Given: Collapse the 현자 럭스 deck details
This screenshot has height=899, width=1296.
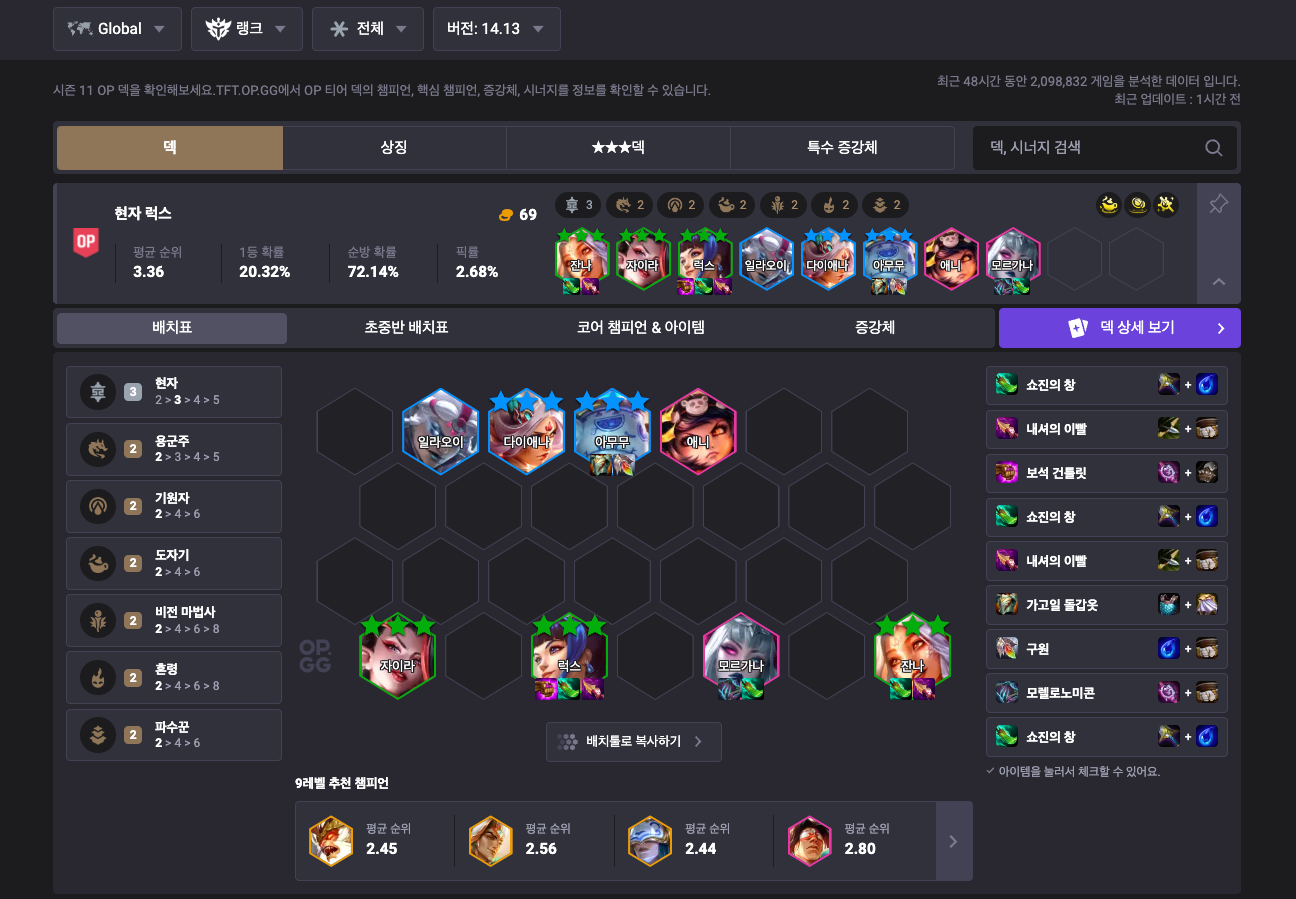Looking at the screenshot, I should [x=1218, y=282].
